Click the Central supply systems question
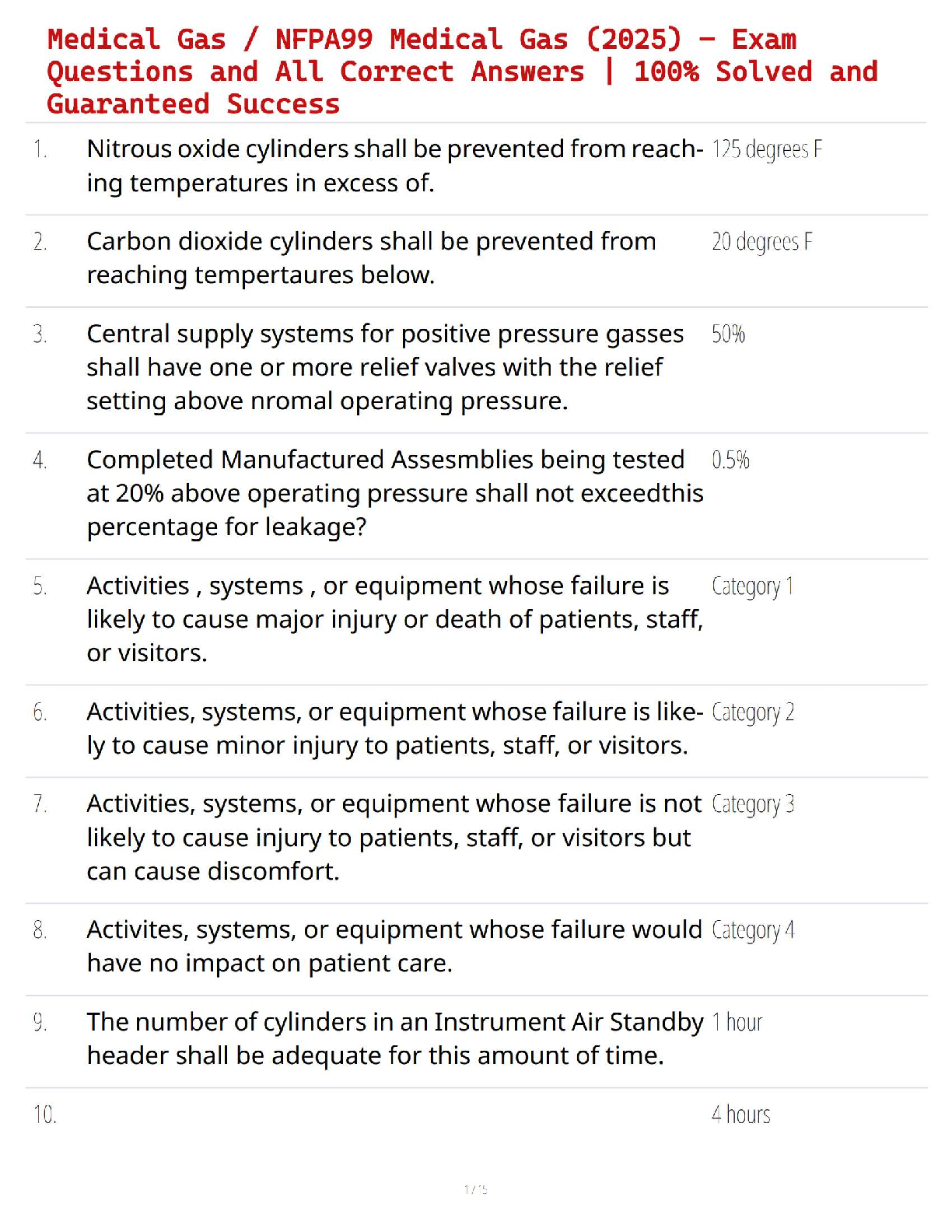The width and height of the screenshot is (952, 1232). 385,367
